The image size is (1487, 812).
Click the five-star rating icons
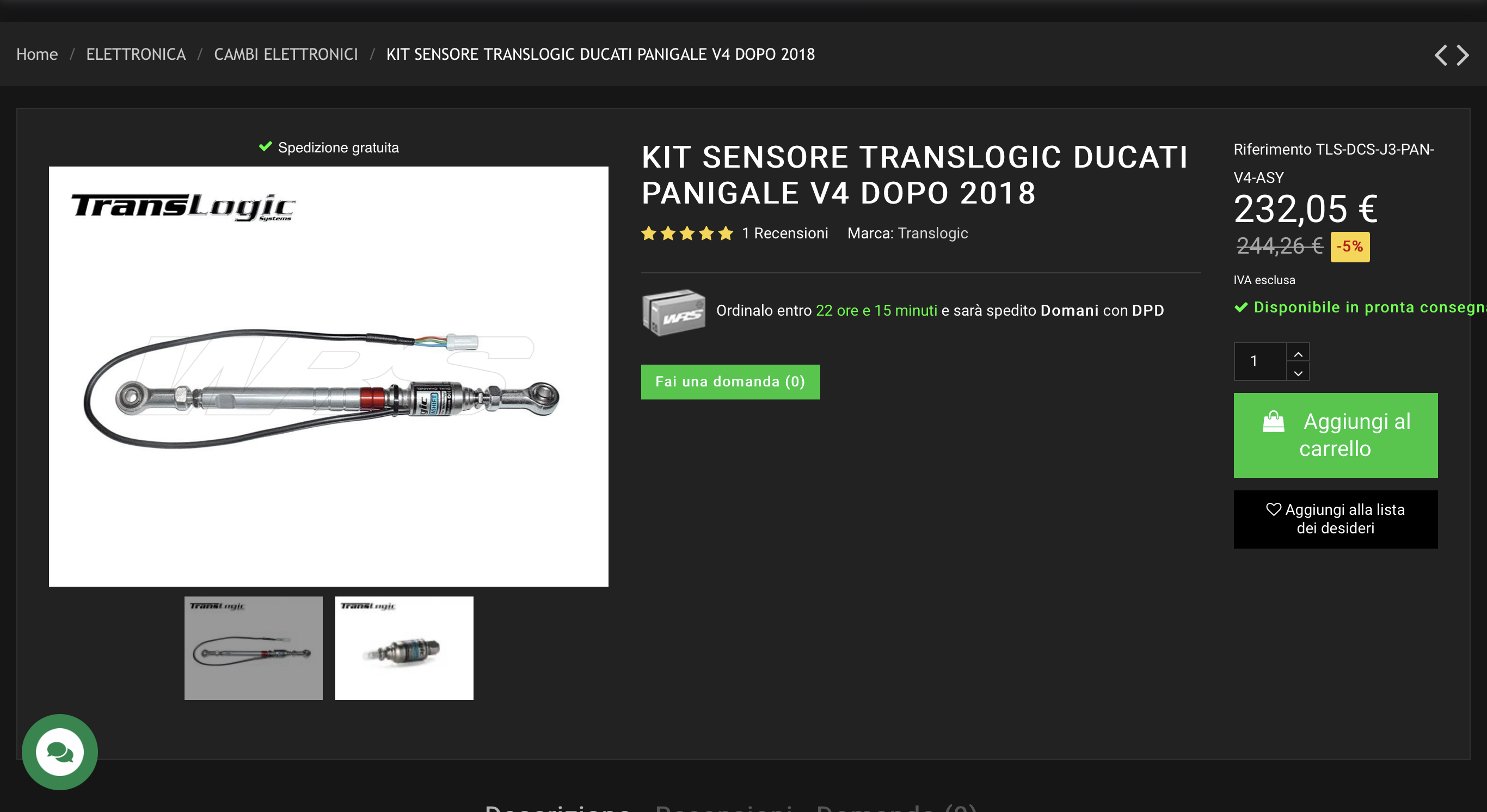tap(687, 233)
